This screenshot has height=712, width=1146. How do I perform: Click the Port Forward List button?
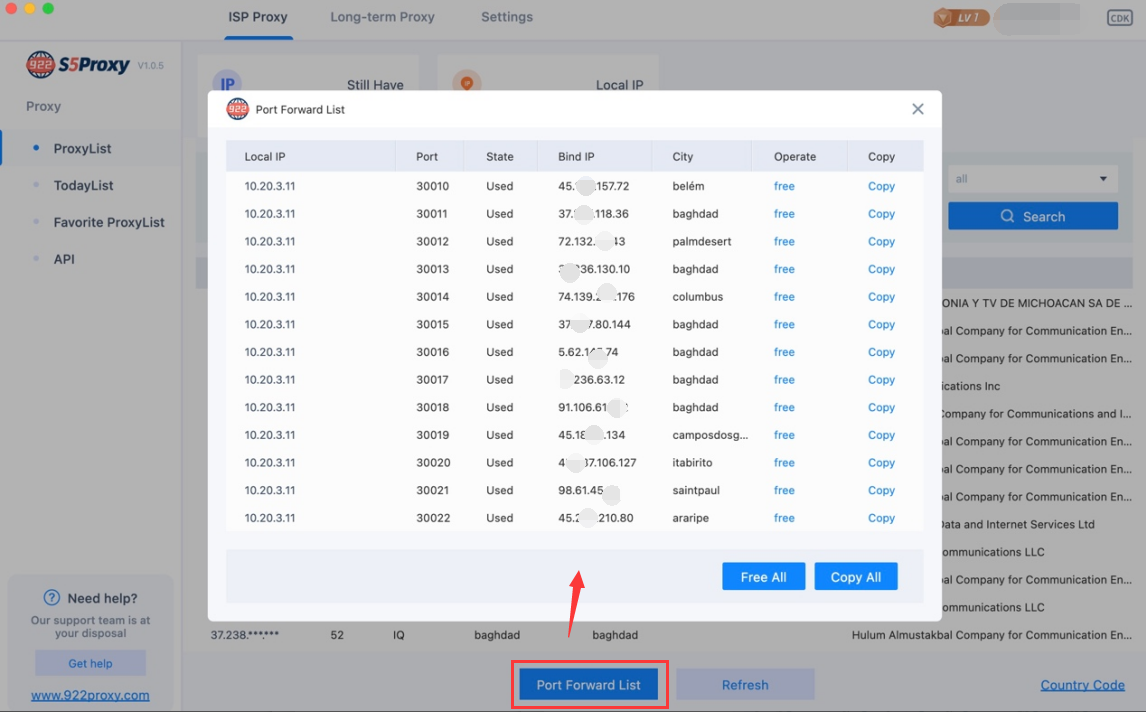click(x=588, y=685)
